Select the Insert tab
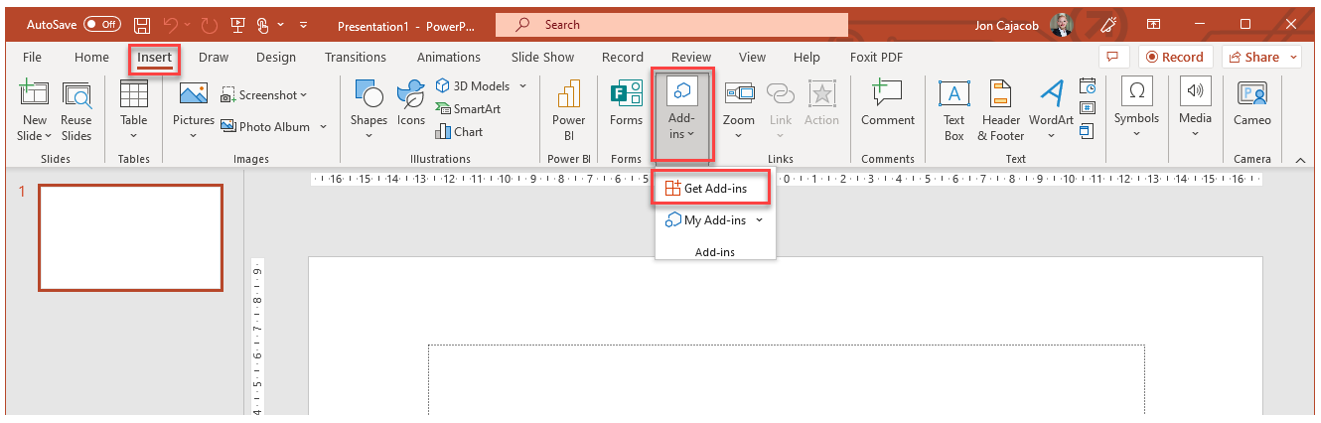Viewport: 1321px width, 423px height. tap(154, 57)
